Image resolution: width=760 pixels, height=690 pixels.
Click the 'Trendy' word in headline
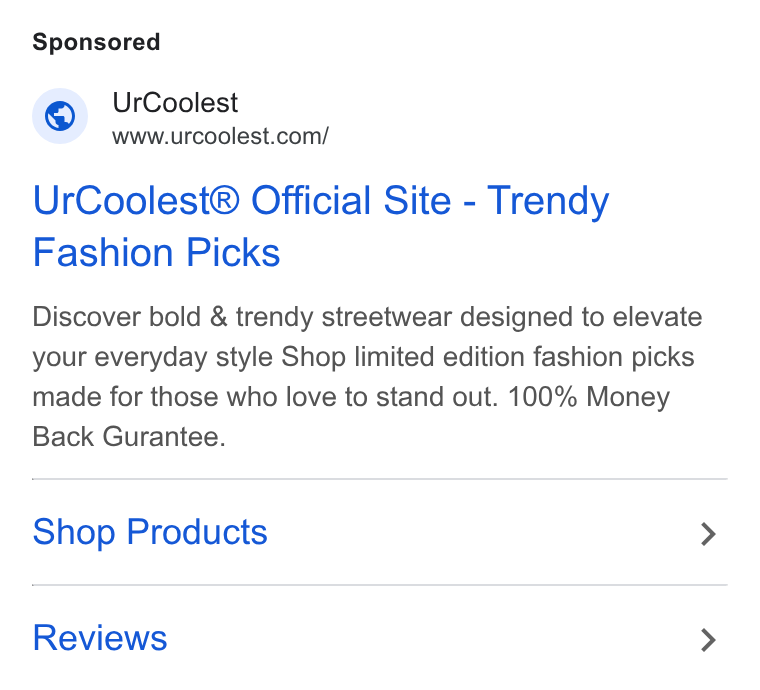tap(548, 201)
